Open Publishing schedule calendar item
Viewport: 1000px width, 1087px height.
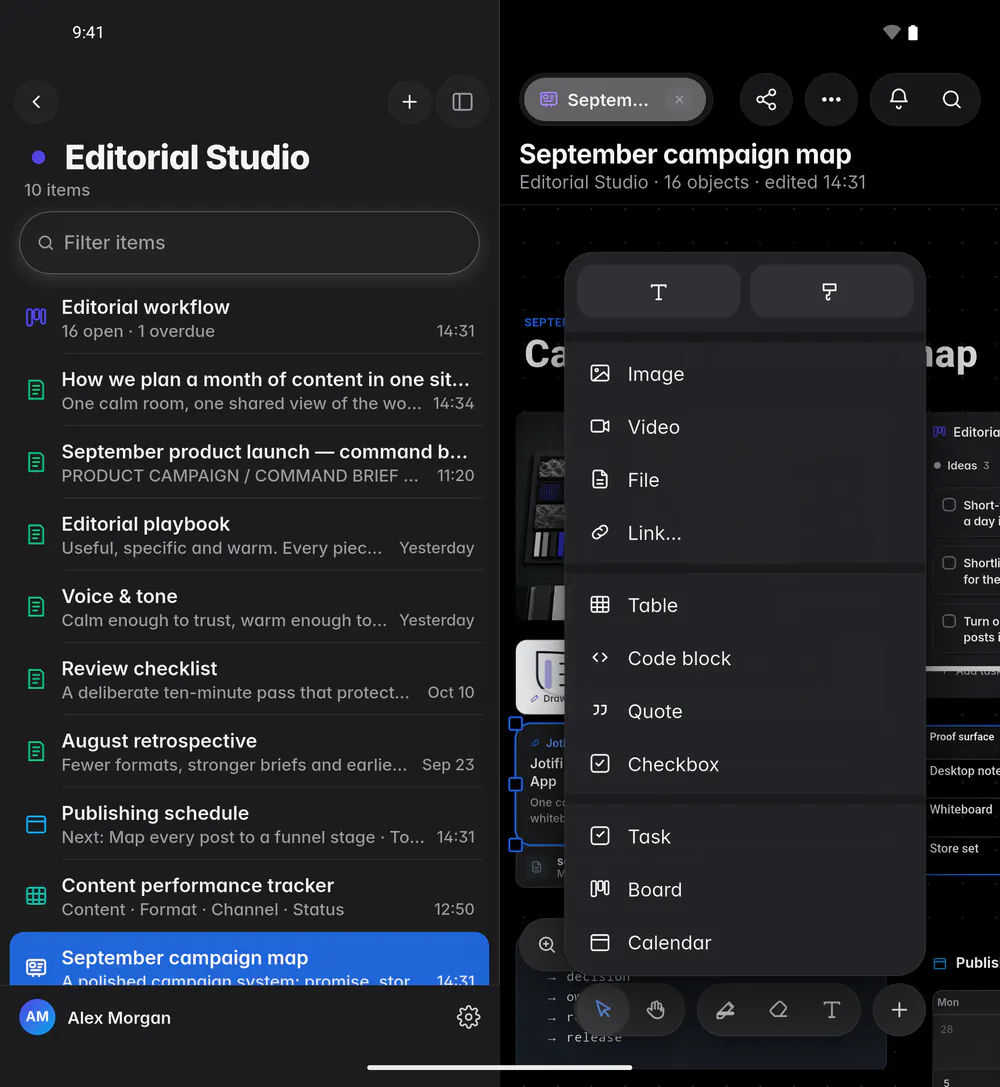tap(249, 824)
